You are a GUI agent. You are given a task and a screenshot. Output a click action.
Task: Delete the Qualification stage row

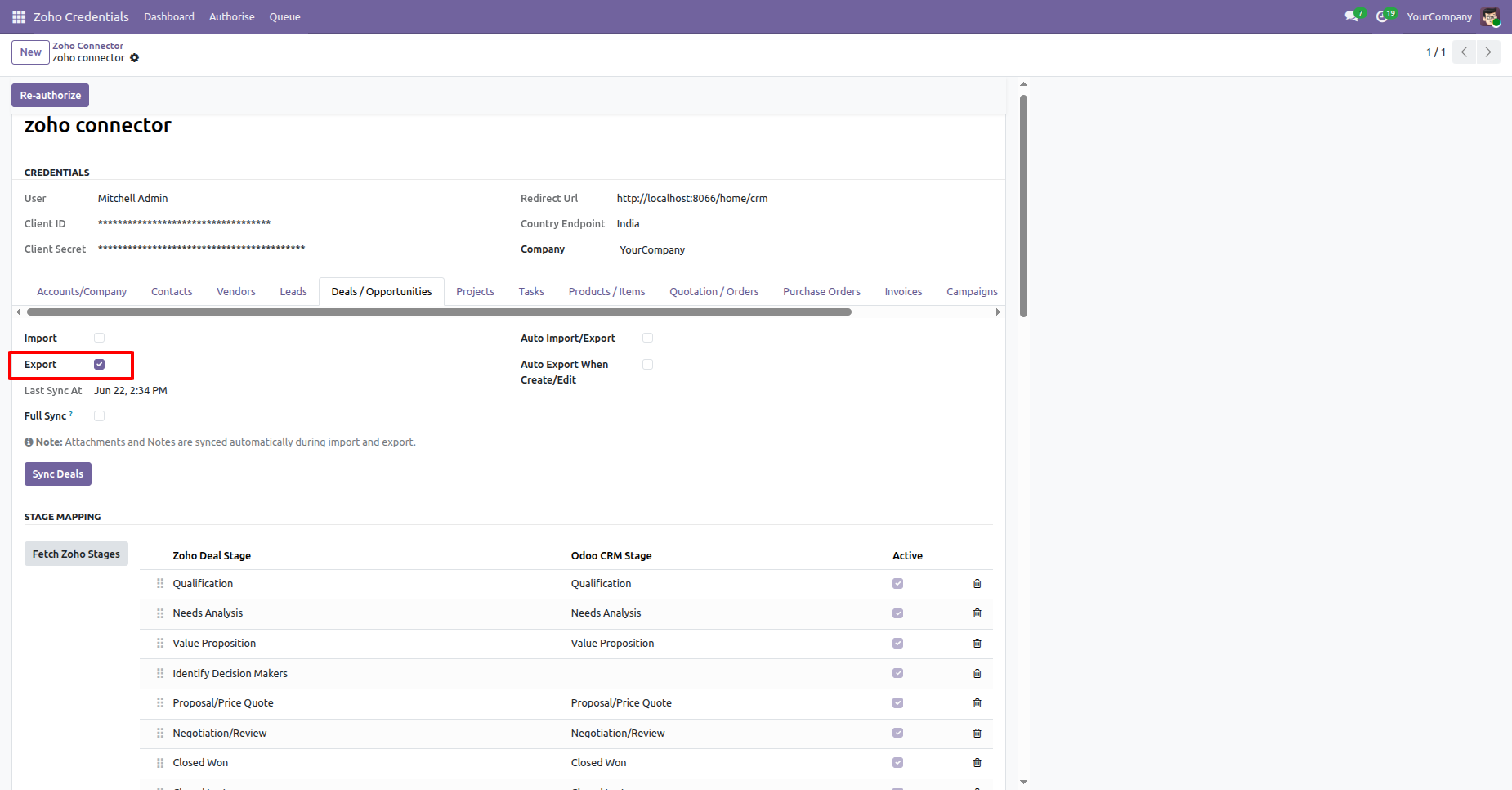[x=977, y=584]
